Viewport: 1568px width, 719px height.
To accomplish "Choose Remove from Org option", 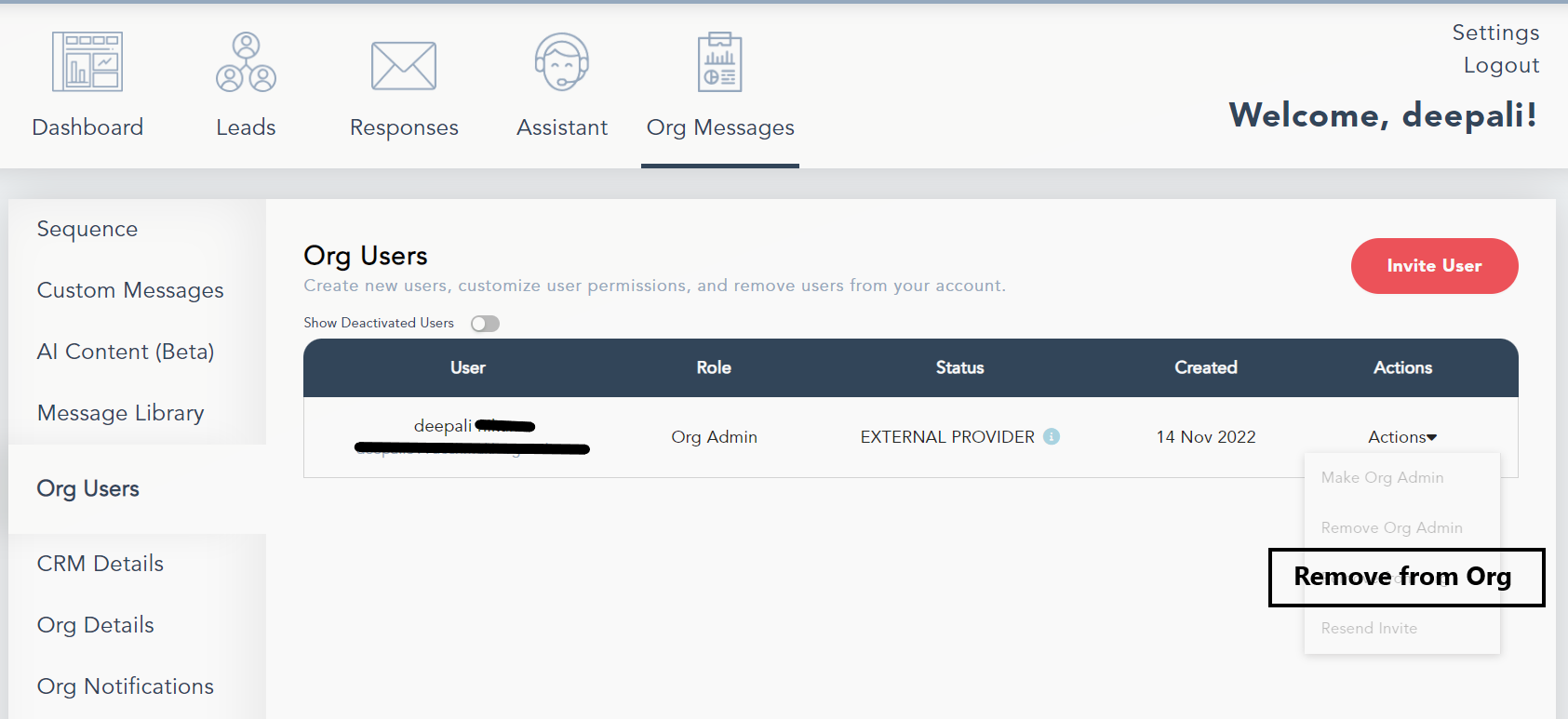I will tap(1402, 577).
